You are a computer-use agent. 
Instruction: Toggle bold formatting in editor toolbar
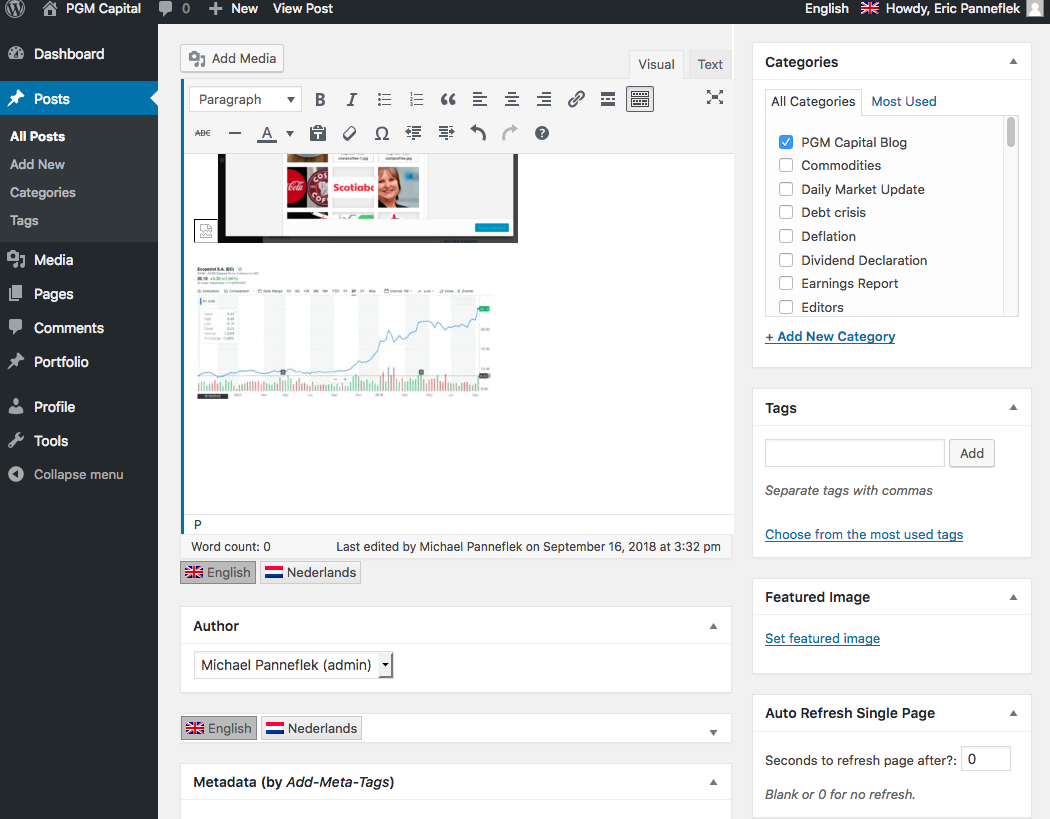tap(320, 99)
